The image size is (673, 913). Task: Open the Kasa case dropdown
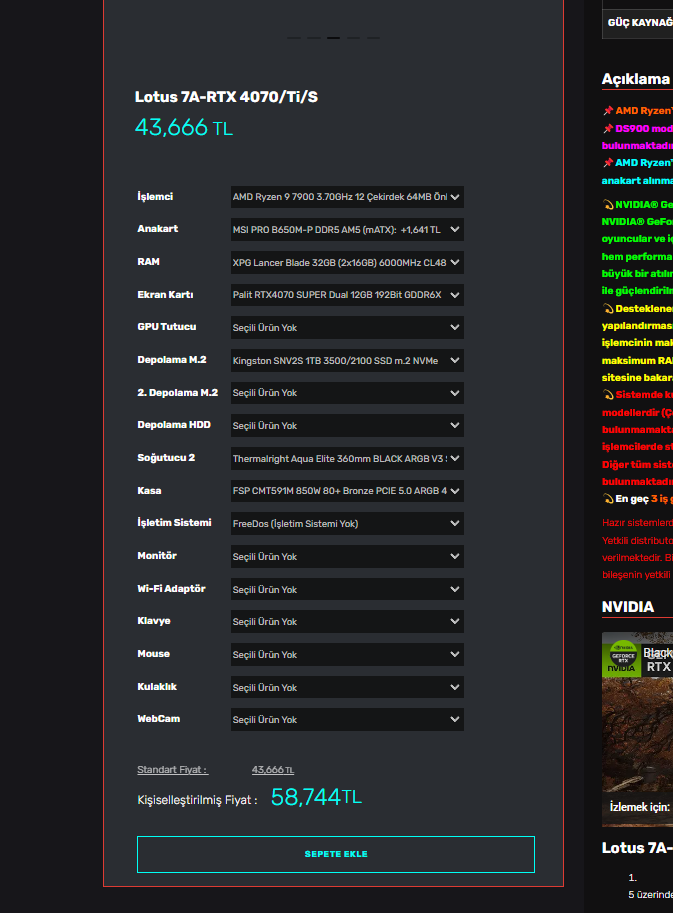(x=347, y=491)
